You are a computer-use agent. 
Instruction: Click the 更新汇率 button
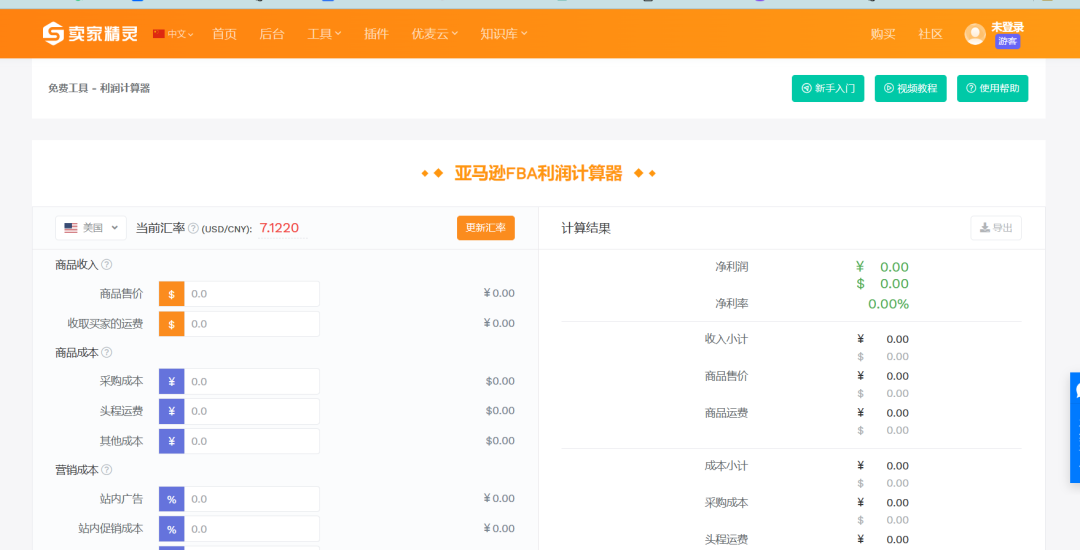coord(486,228)
